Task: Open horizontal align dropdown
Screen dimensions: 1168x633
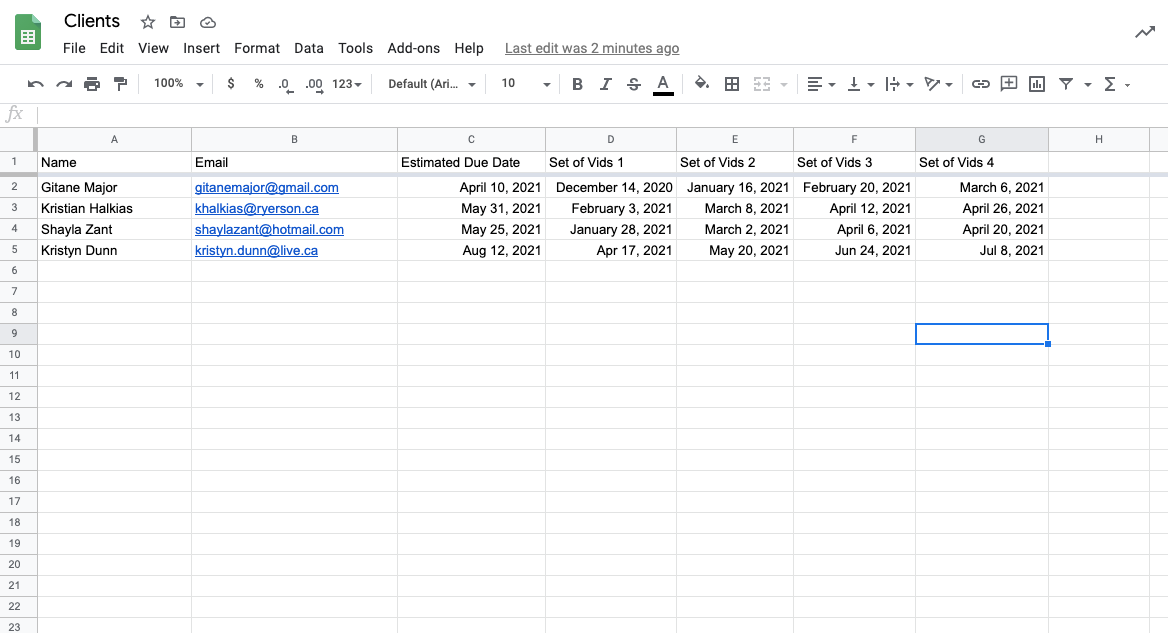Action: (x=821, y=84)
